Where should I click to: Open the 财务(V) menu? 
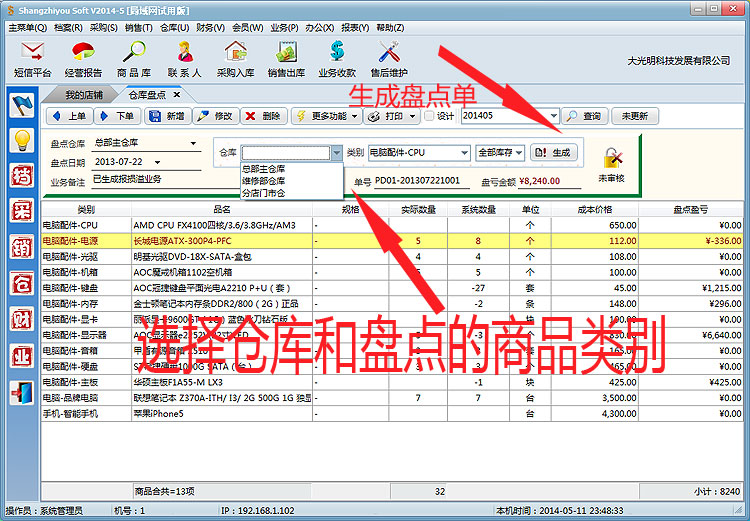210,28
